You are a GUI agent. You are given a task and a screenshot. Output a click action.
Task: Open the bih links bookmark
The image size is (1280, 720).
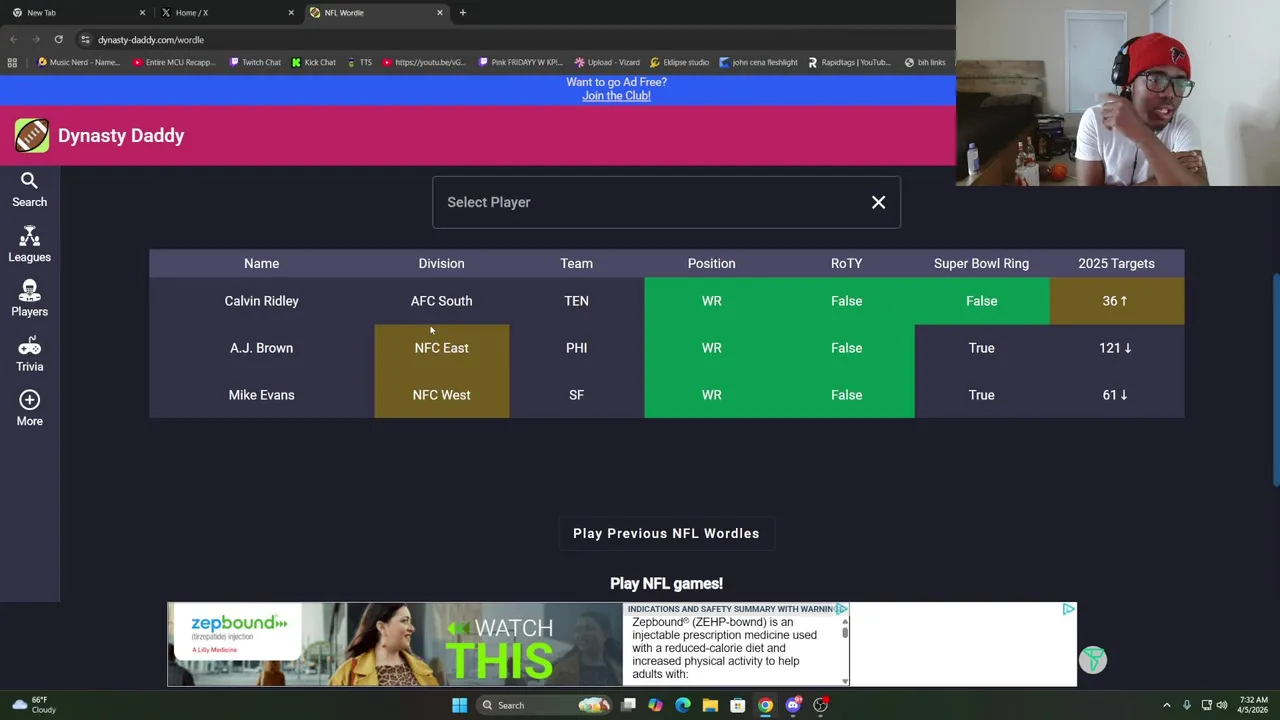(x=925, y=62)
